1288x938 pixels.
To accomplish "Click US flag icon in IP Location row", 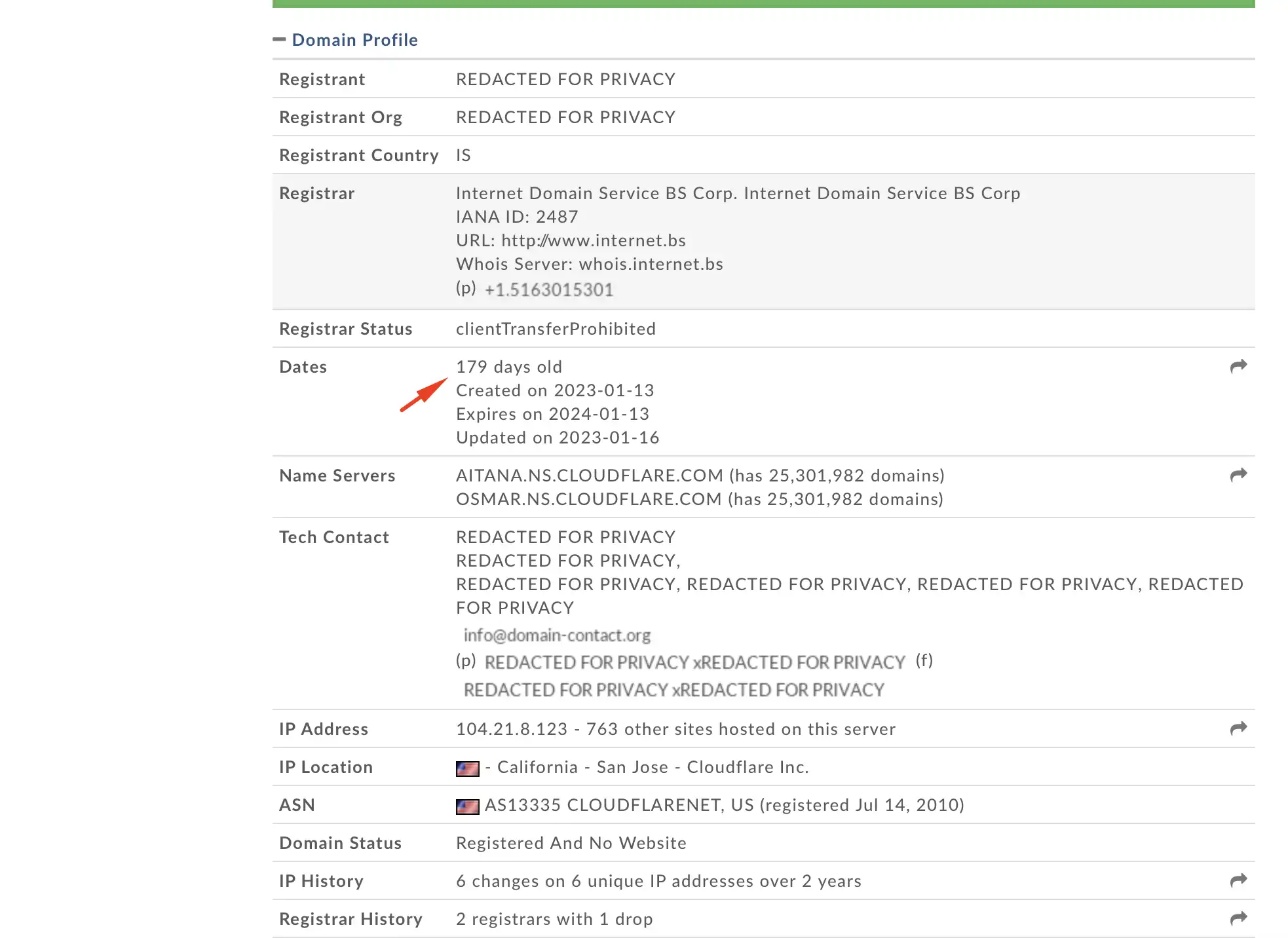I will coord(467,768).
